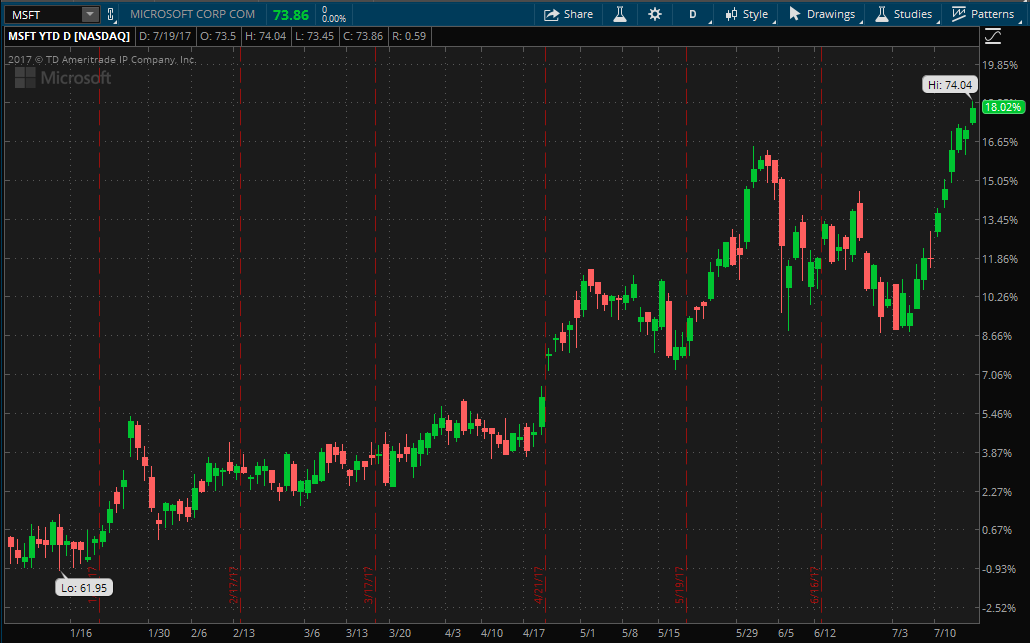Click the 3/6 date on time axis
Screen dimensions: 1030x643
click(312, 633)
